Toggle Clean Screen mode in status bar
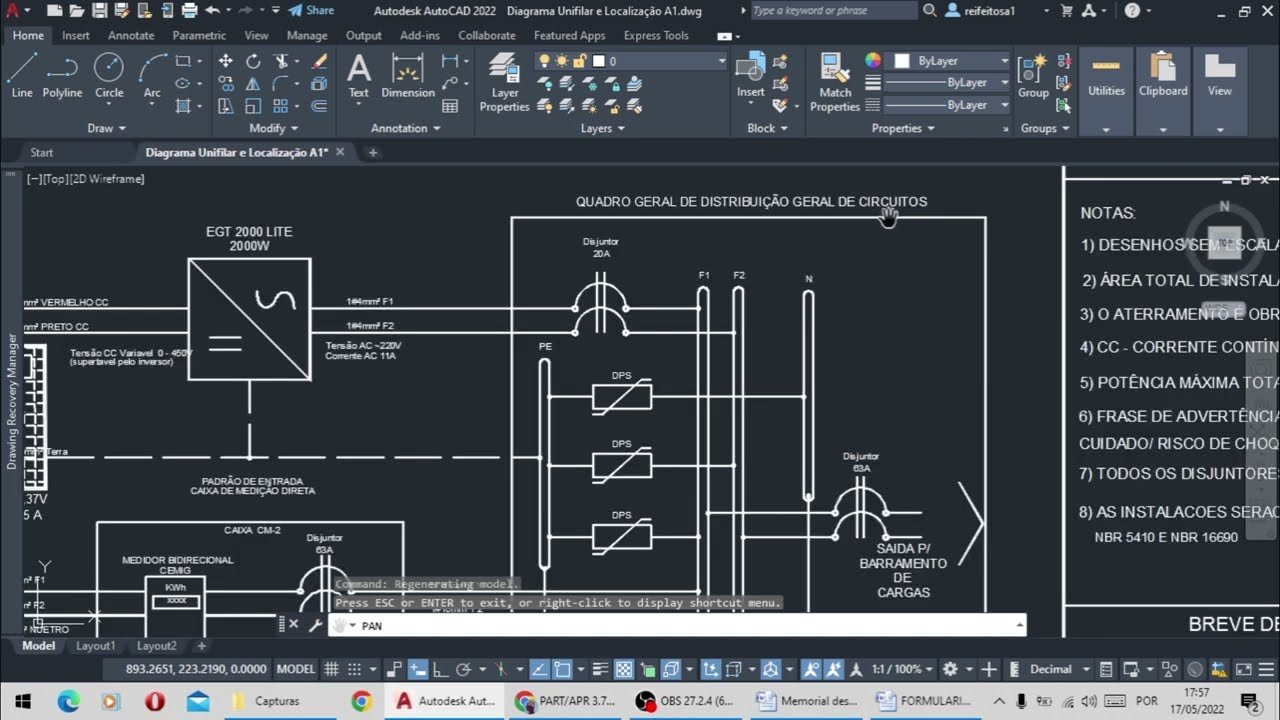The width and height of the screenshot is (1280, 720). [x=1242, y=669]
